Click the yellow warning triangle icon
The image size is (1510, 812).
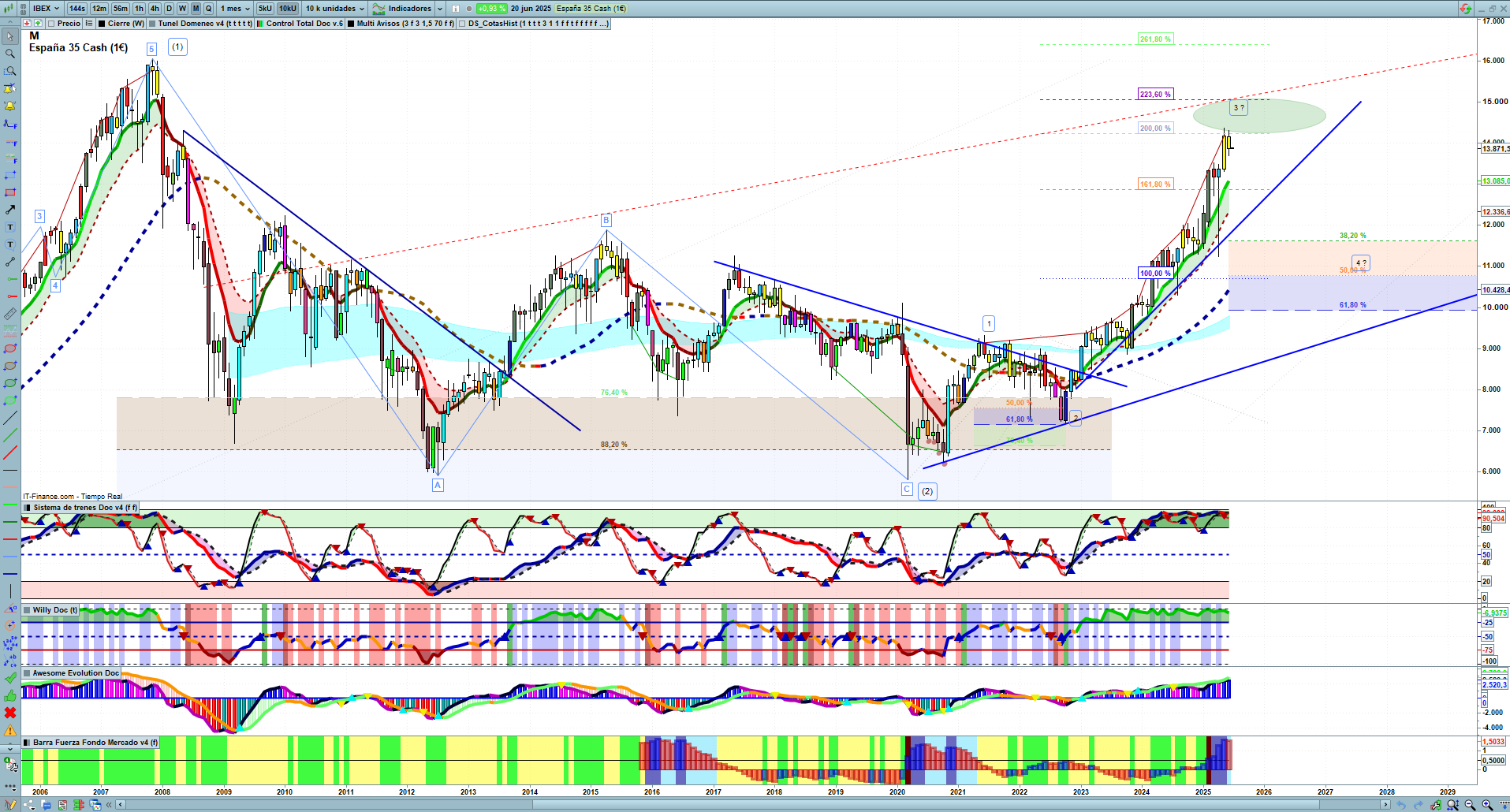click(x=10, y=731)
